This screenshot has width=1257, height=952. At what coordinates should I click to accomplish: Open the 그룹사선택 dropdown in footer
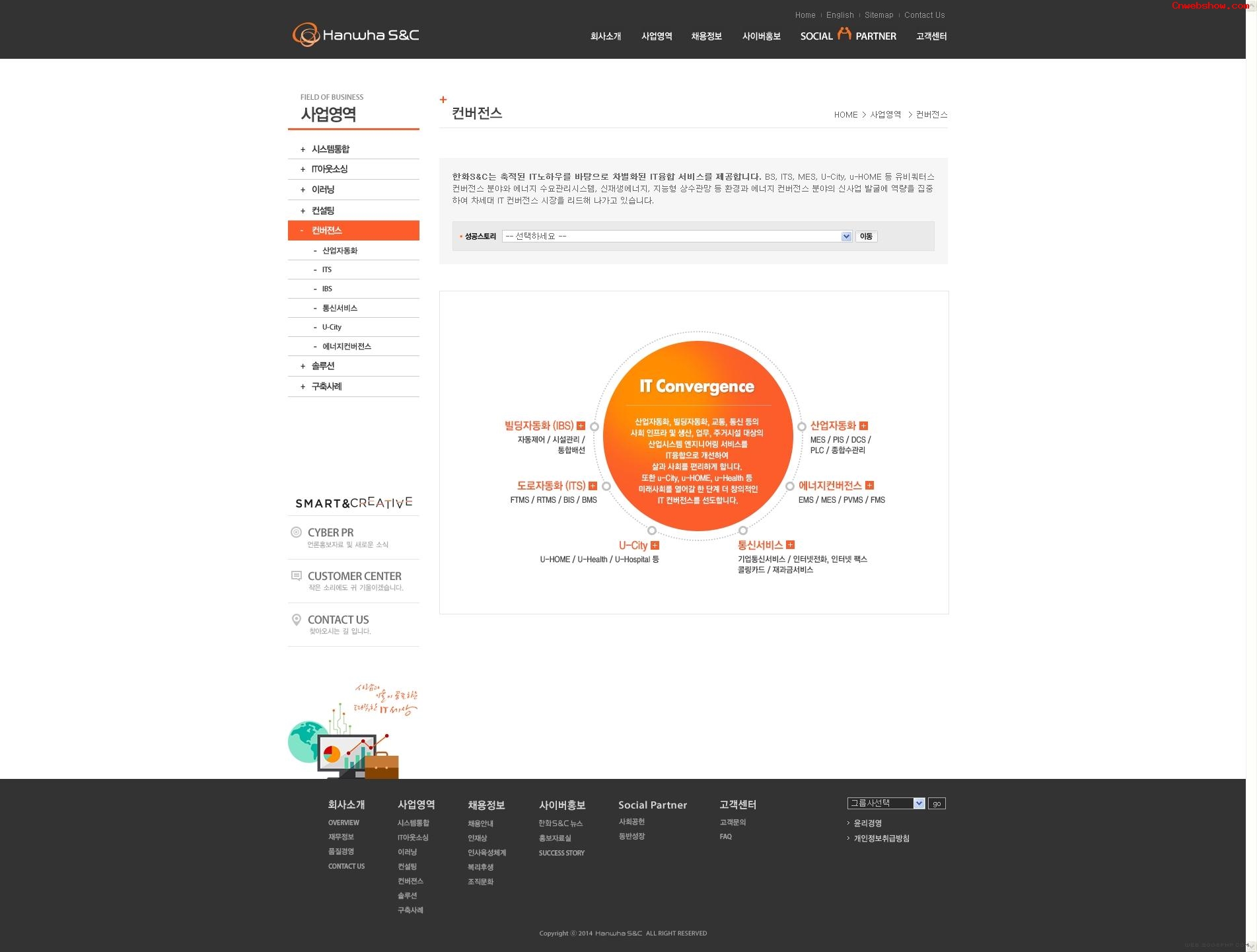point(886,803)
